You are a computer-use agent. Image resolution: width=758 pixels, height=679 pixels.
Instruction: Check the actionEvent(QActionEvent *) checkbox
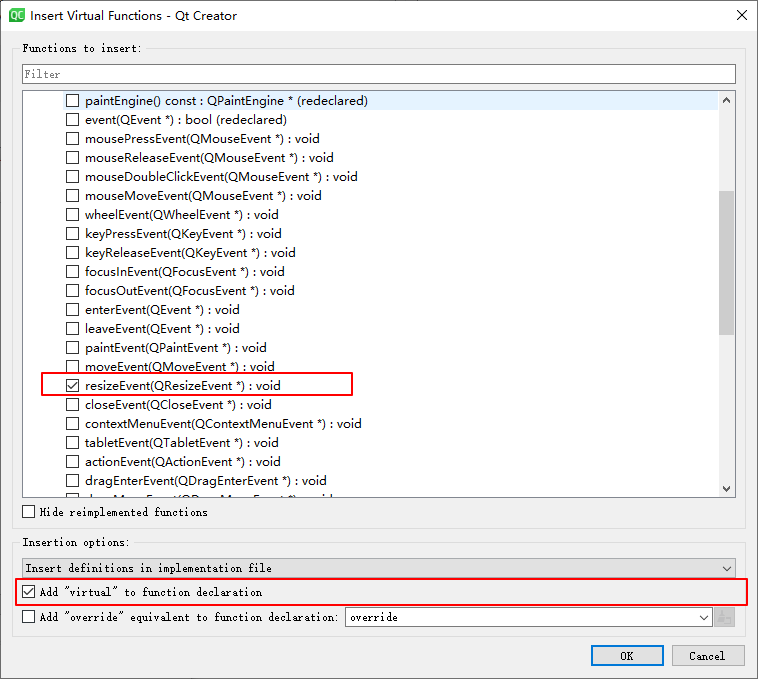(73, 462)
